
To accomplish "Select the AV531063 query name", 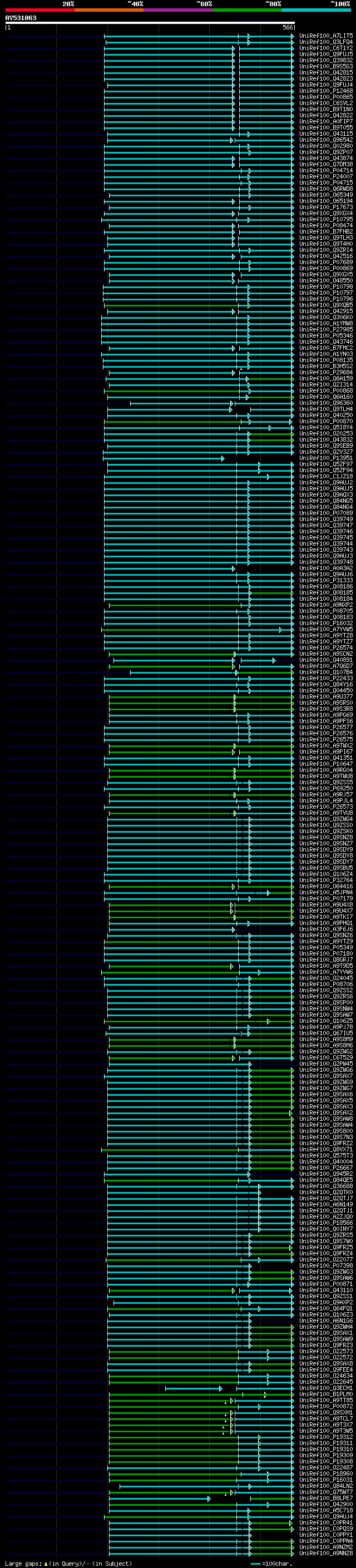I will click(21, 18).
